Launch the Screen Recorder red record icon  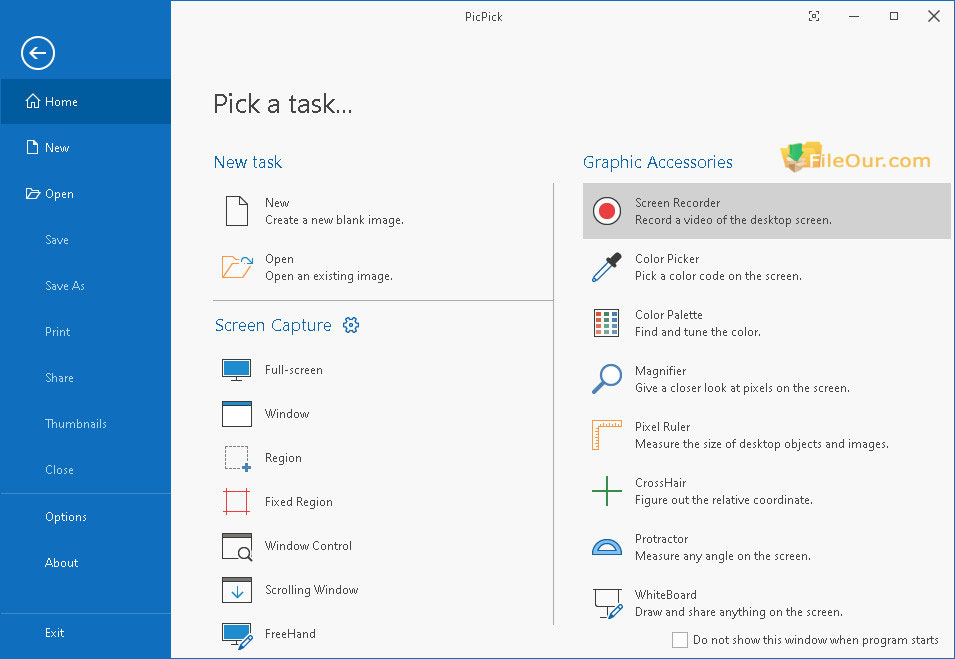click(x=607, y=211)
